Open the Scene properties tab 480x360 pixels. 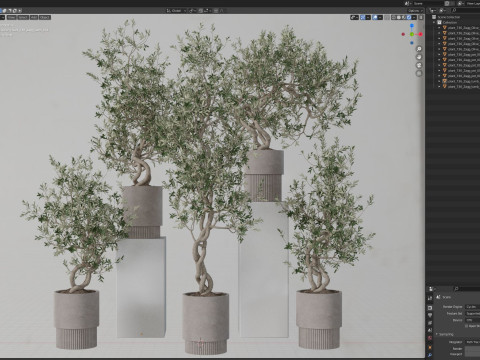click(430, 330)
